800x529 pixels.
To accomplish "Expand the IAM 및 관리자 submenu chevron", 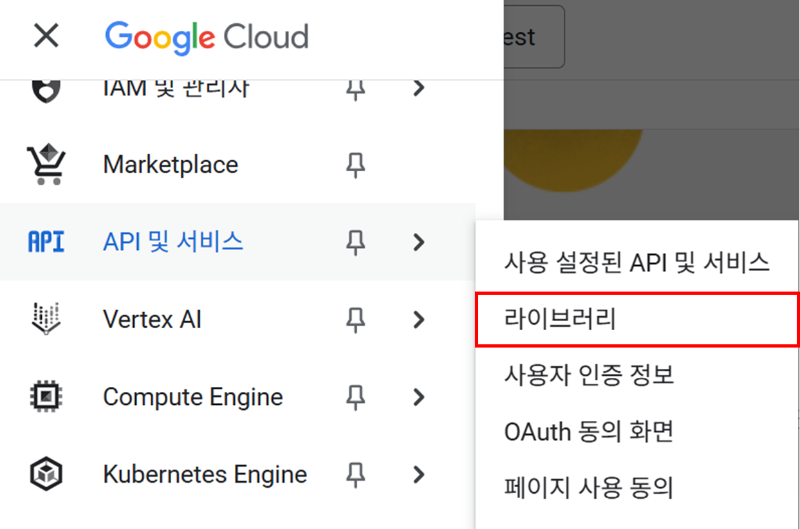I will [x=419, y=88].
